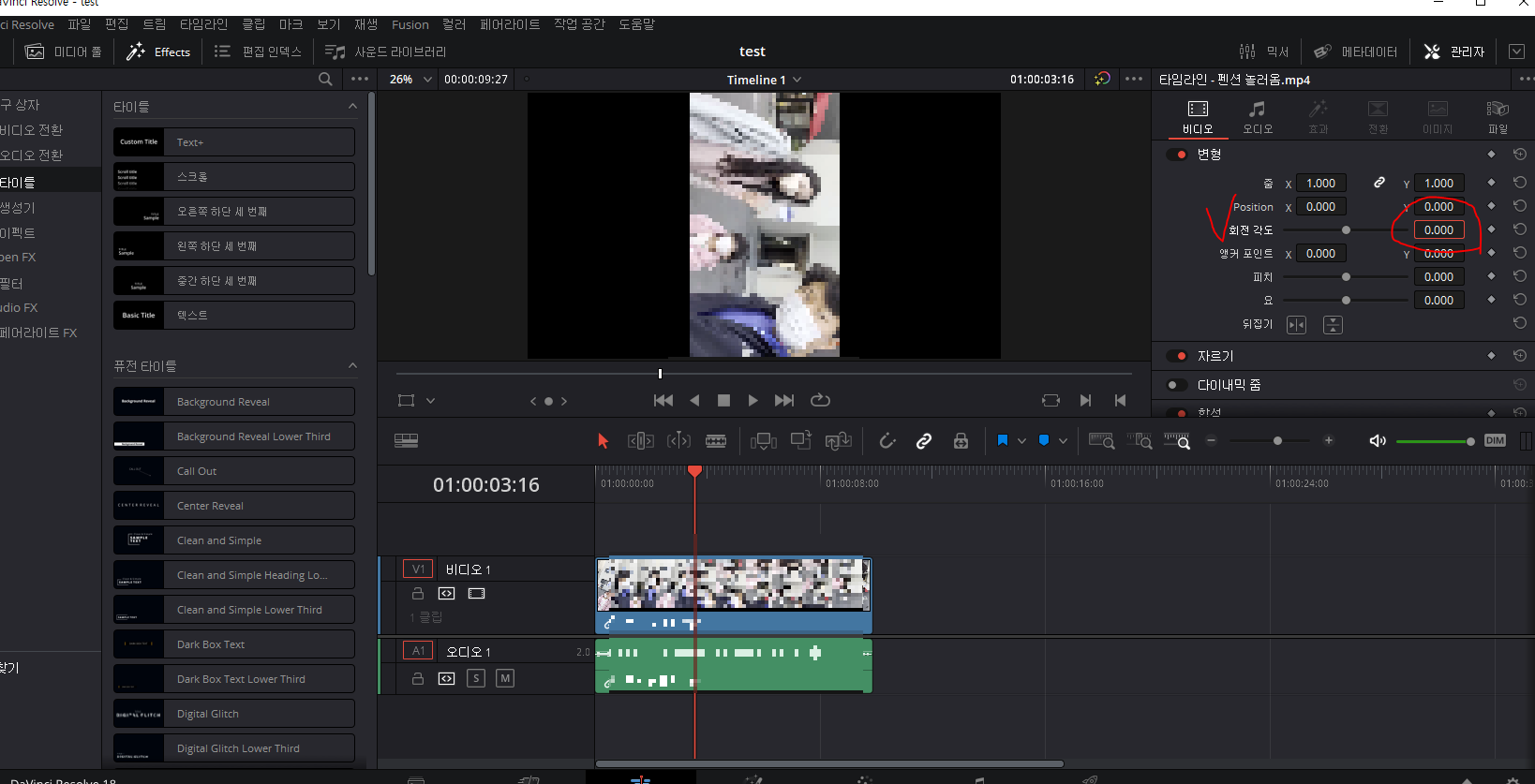Toggle the linked selection chain icon
1535x784 pixels.
[x=924, y=440]
